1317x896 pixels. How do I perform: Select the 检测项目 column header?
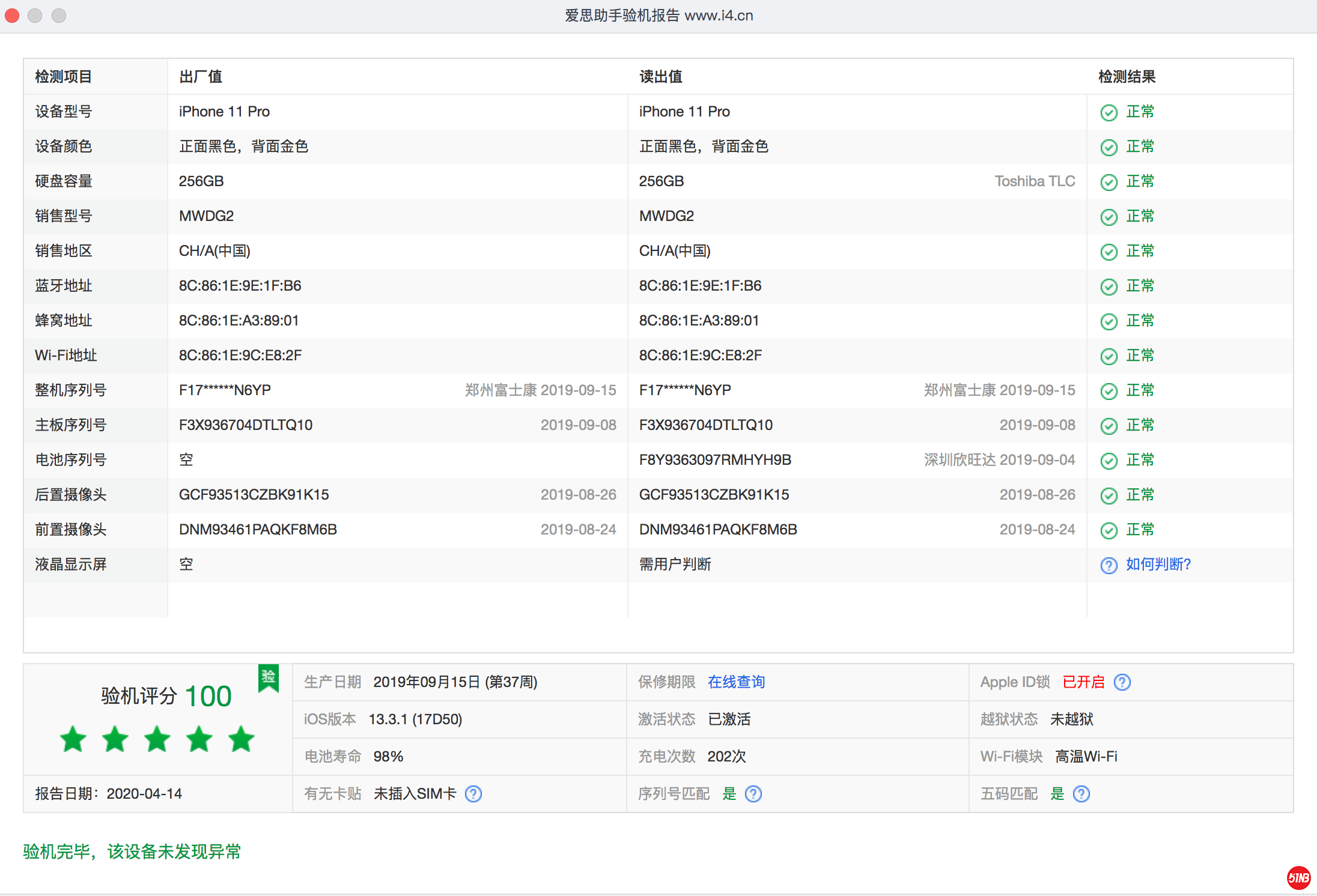tap(62, 76)
